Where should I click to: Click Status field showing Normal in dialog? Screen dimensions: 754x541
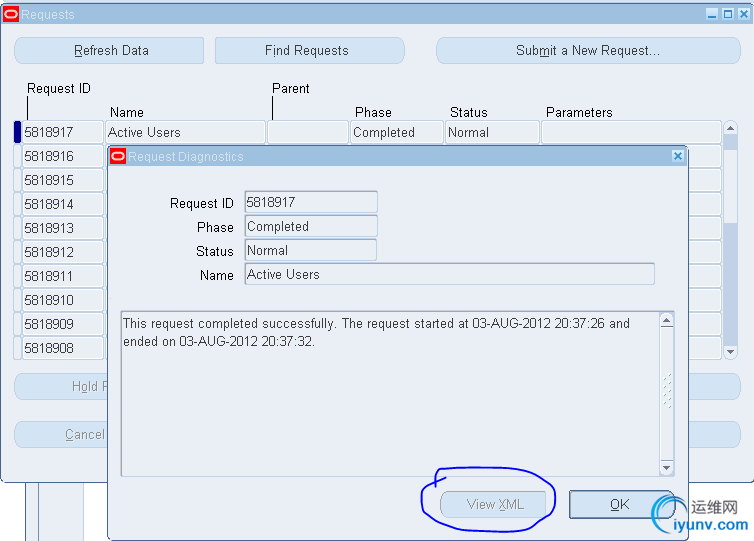pyautogui.click(x=311, y=250)
